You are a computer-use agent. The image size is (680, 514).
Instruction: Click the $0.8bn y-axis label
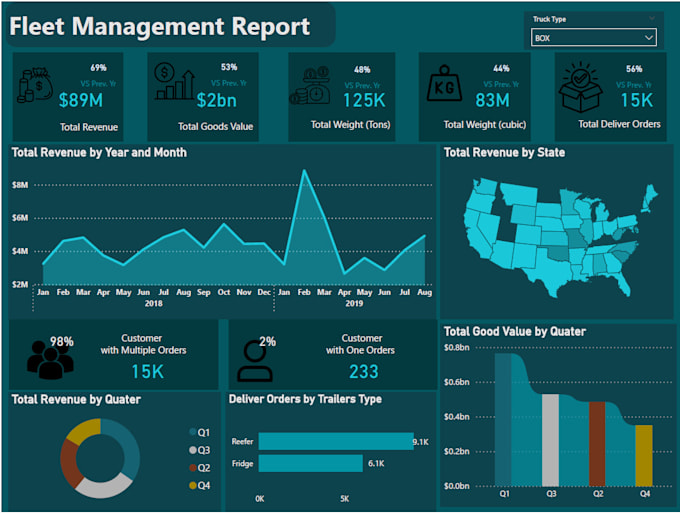tap(456, 347)
